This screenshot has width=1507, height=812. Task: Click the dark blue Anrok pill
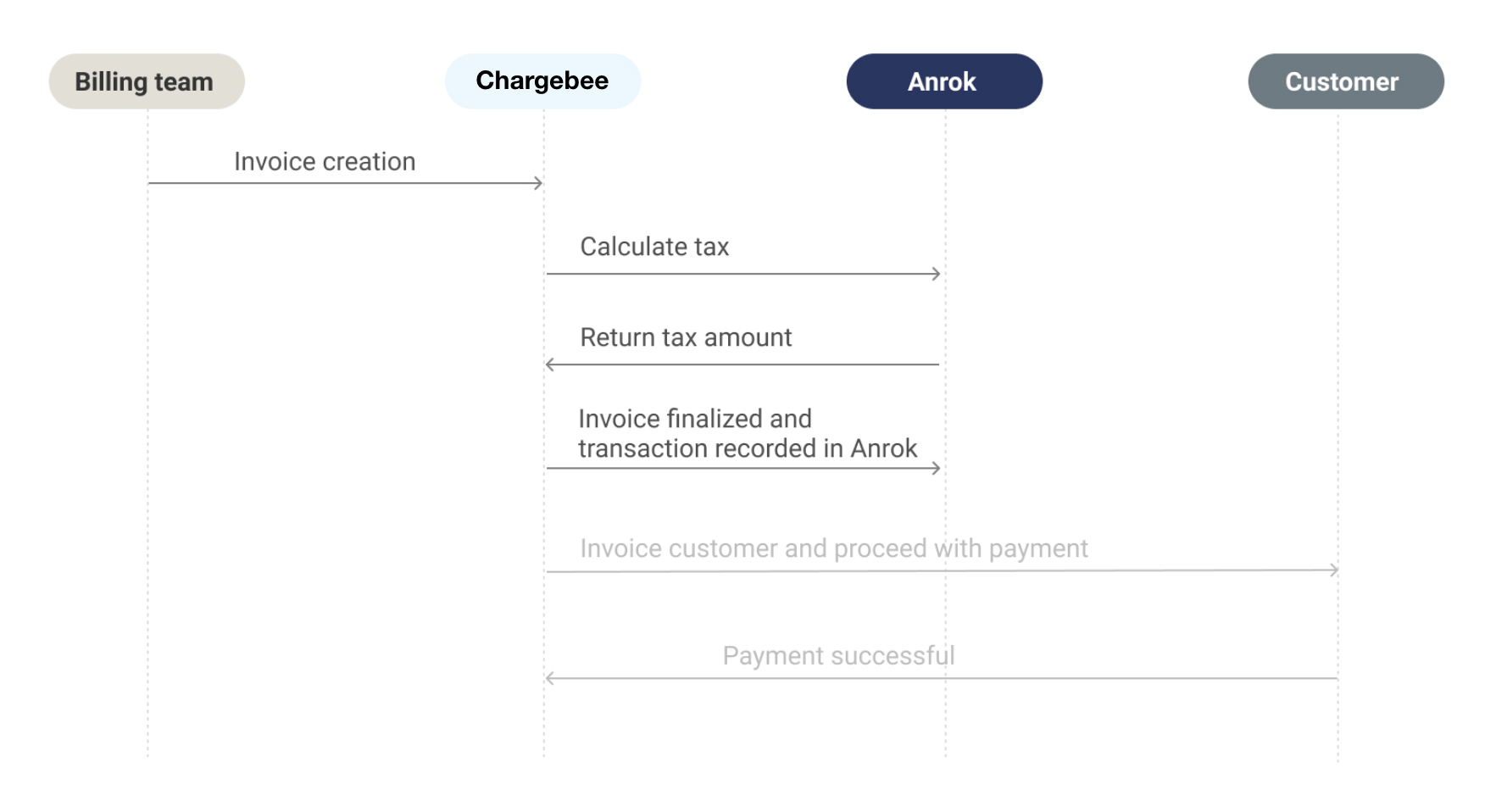coord(944,81)
